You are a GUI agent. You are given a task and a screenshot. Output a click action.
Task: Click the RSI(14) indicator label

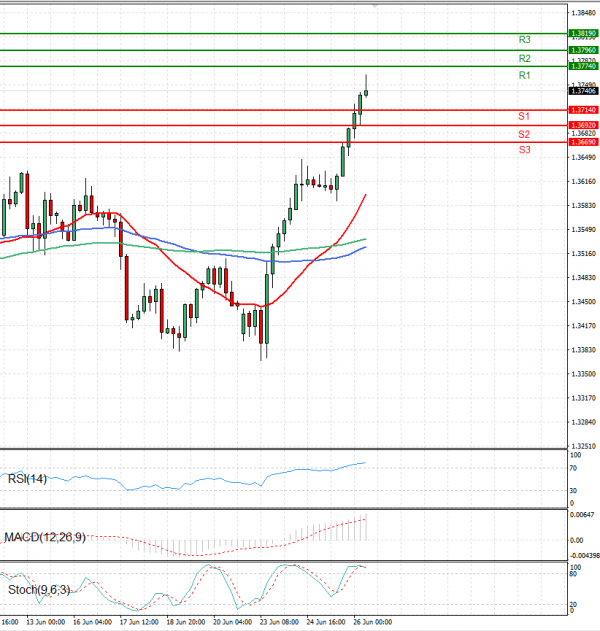(27, 479)
